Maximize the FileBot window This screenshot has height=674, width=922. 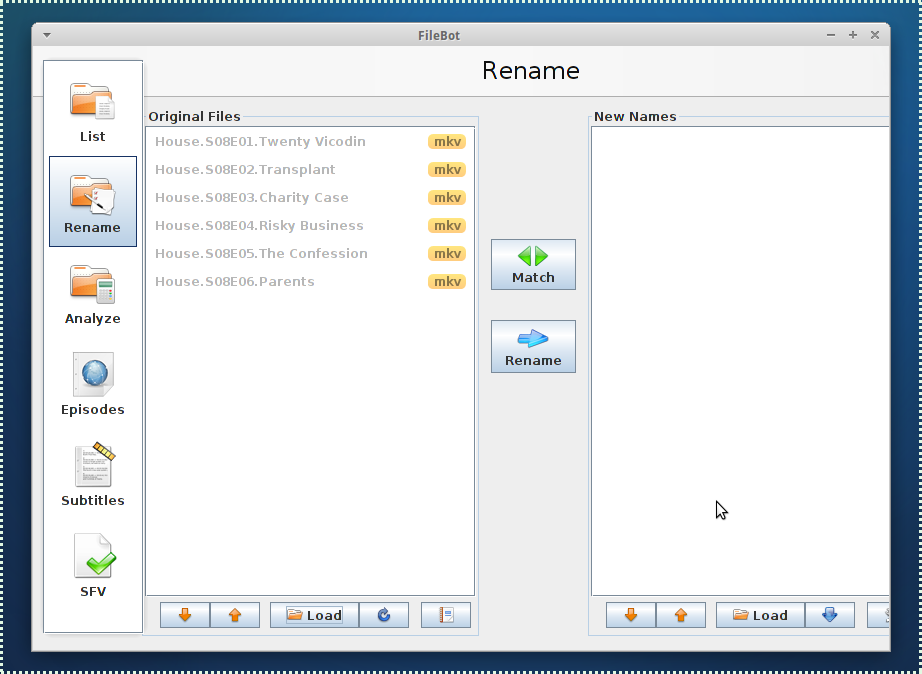click(853, 35)
